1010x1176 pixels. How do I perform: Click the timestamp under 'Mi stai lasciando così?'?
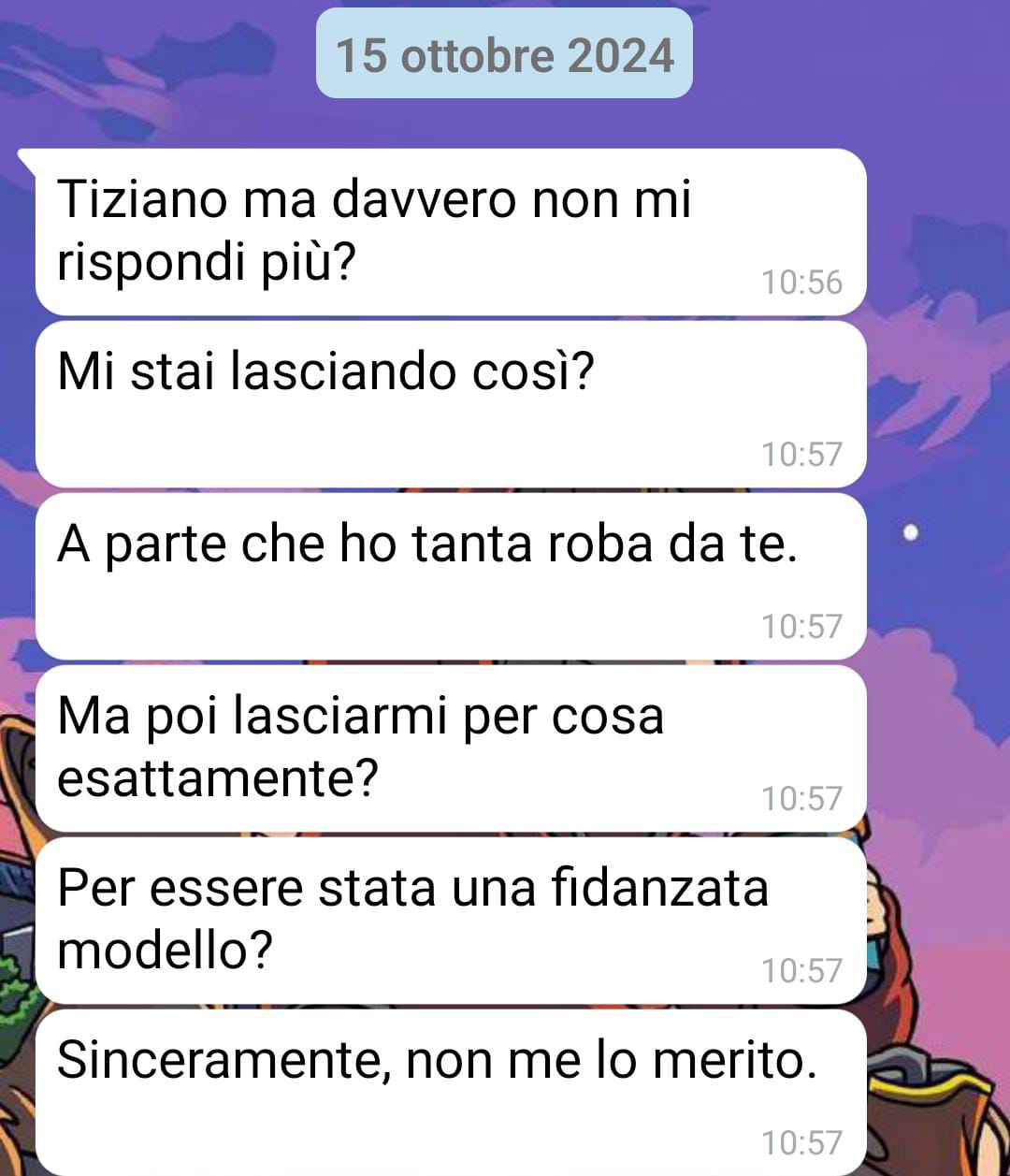(x=801, y=455)
